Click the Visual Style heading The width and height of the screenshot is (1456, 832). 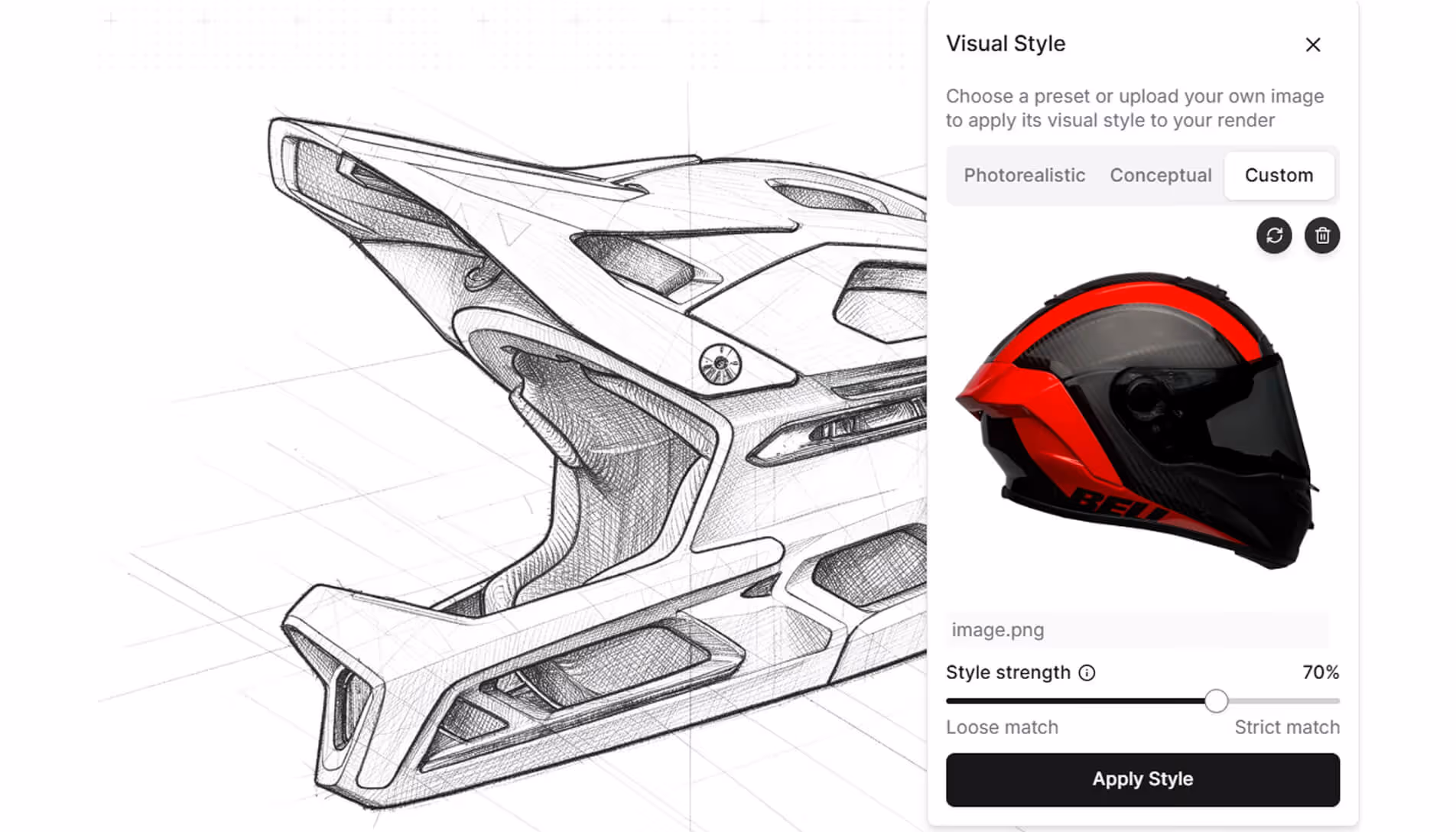tap(1006, 44)
